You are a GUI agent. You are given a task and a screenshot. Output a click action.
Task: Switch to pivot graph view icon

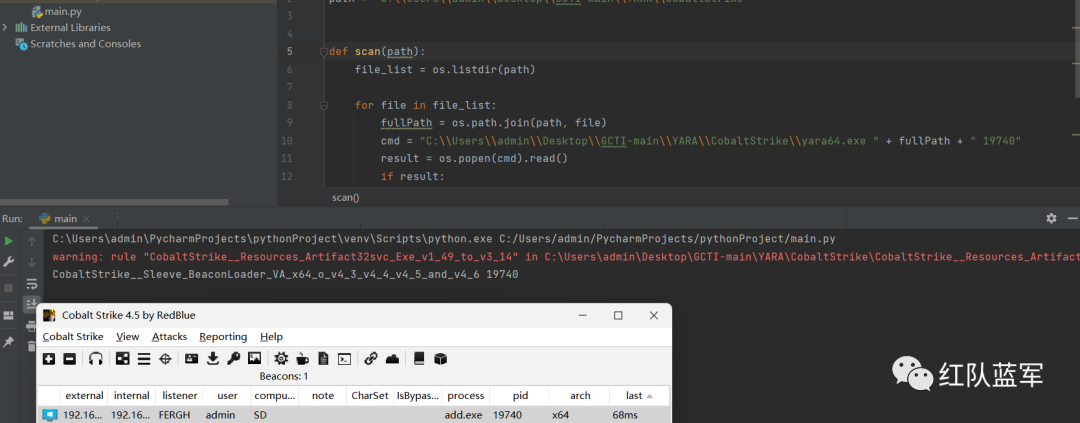[122, 358]
